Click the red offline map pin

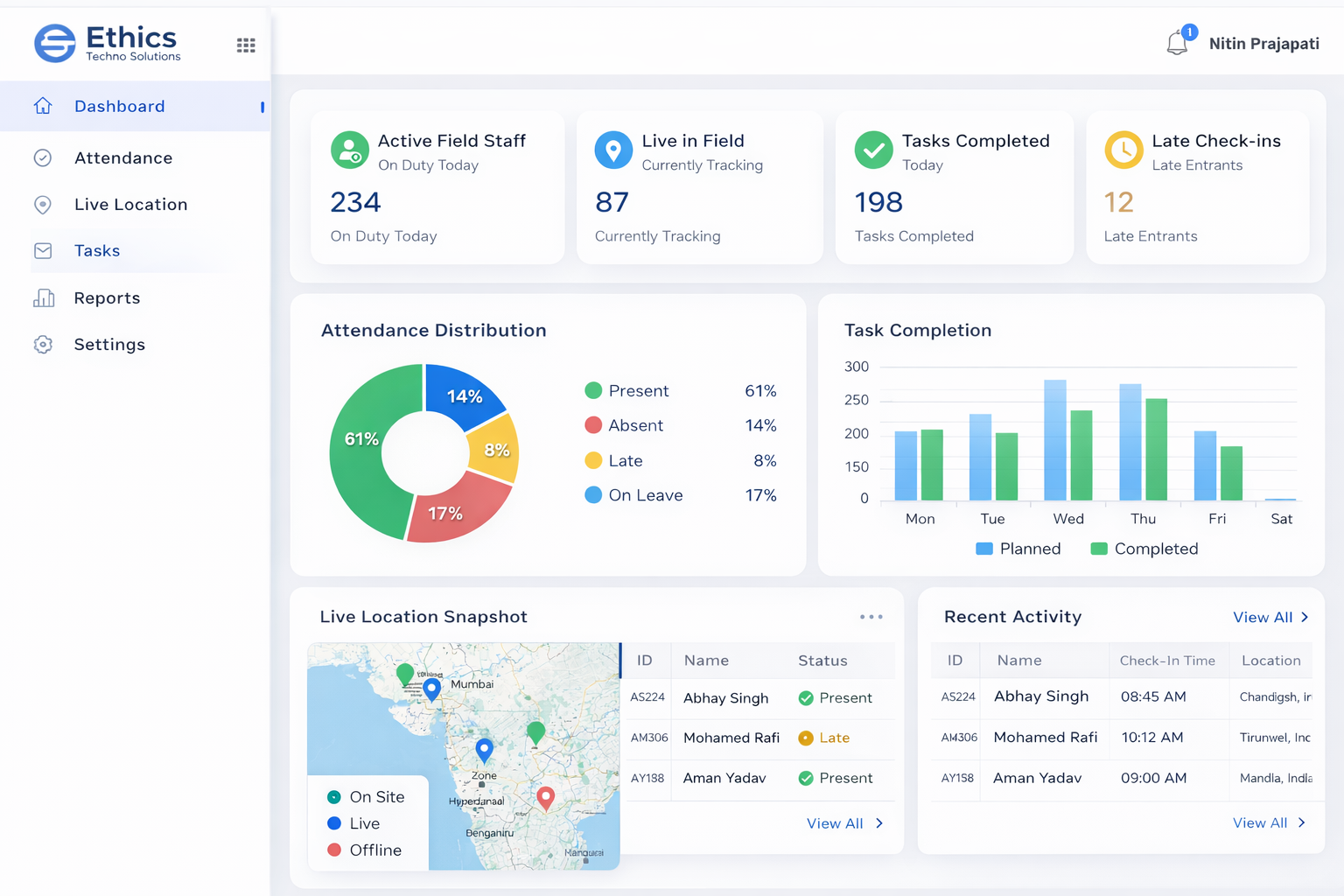545,797
